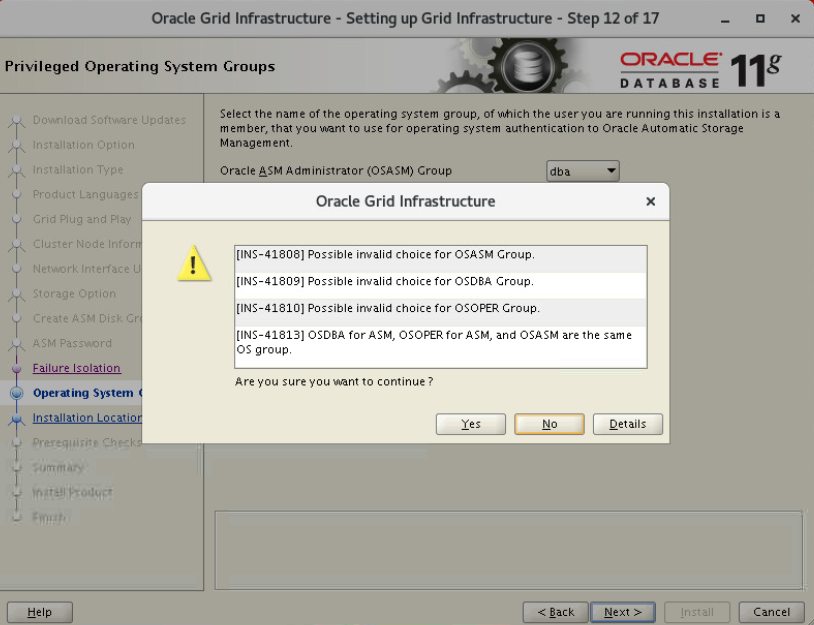This screenshot has width=814, height=625.
Task: Click the yellow warning triangle icon
Action: click(x=194, y=263)
